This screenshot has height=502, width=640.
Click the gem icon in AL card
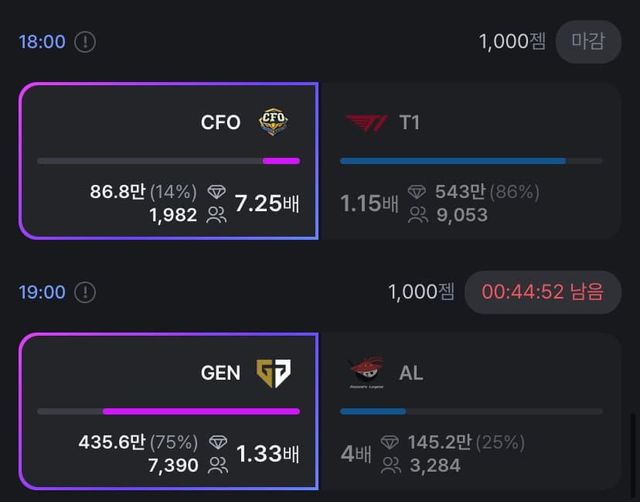418,442
